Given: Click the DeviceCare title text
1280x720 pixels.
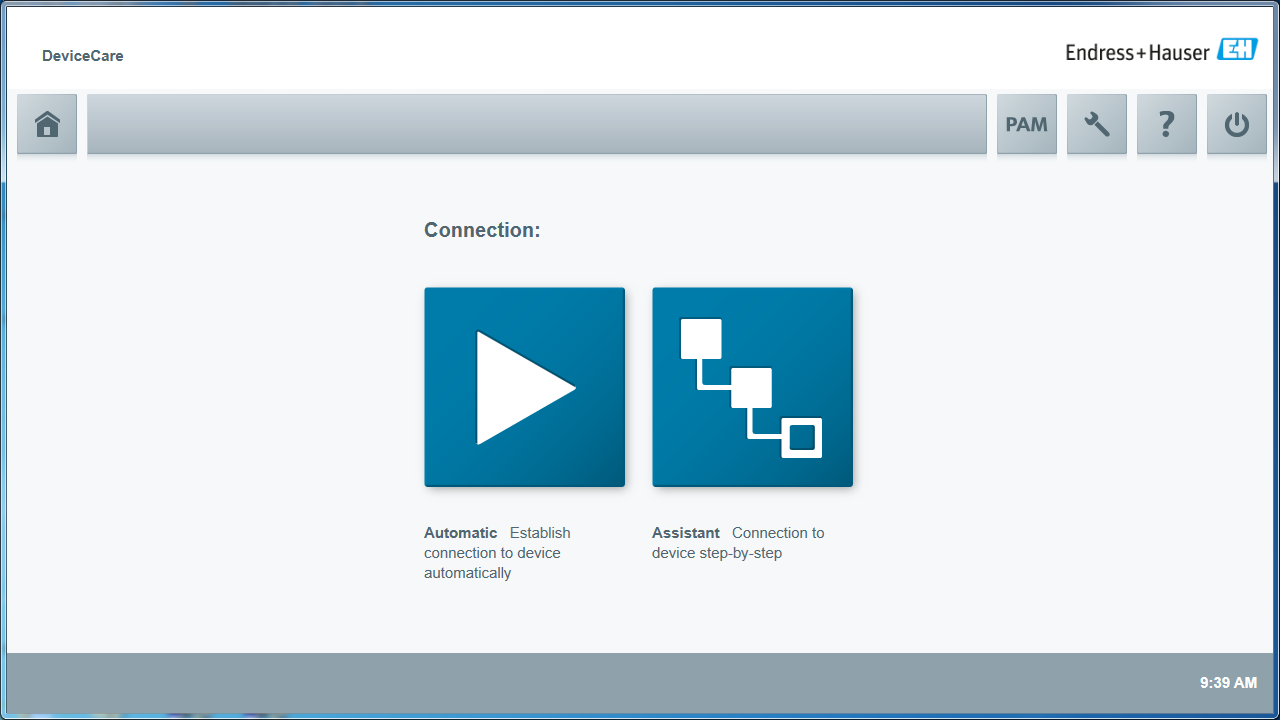Looking at the screenshot, I should coord(83,56).
